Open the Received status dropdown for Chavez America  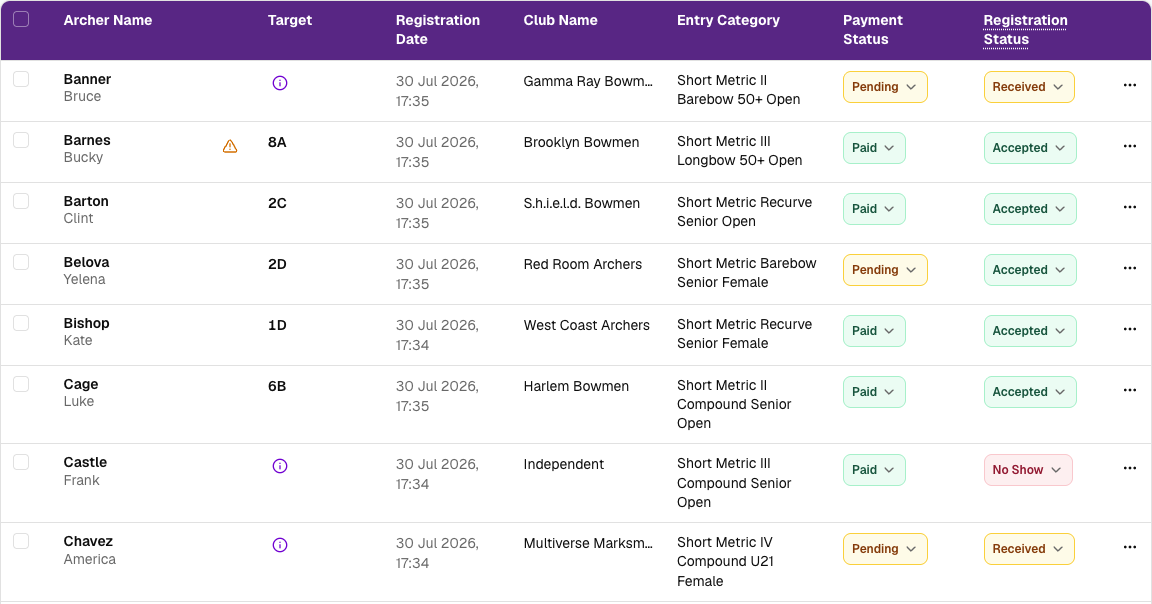point(1029,549)
